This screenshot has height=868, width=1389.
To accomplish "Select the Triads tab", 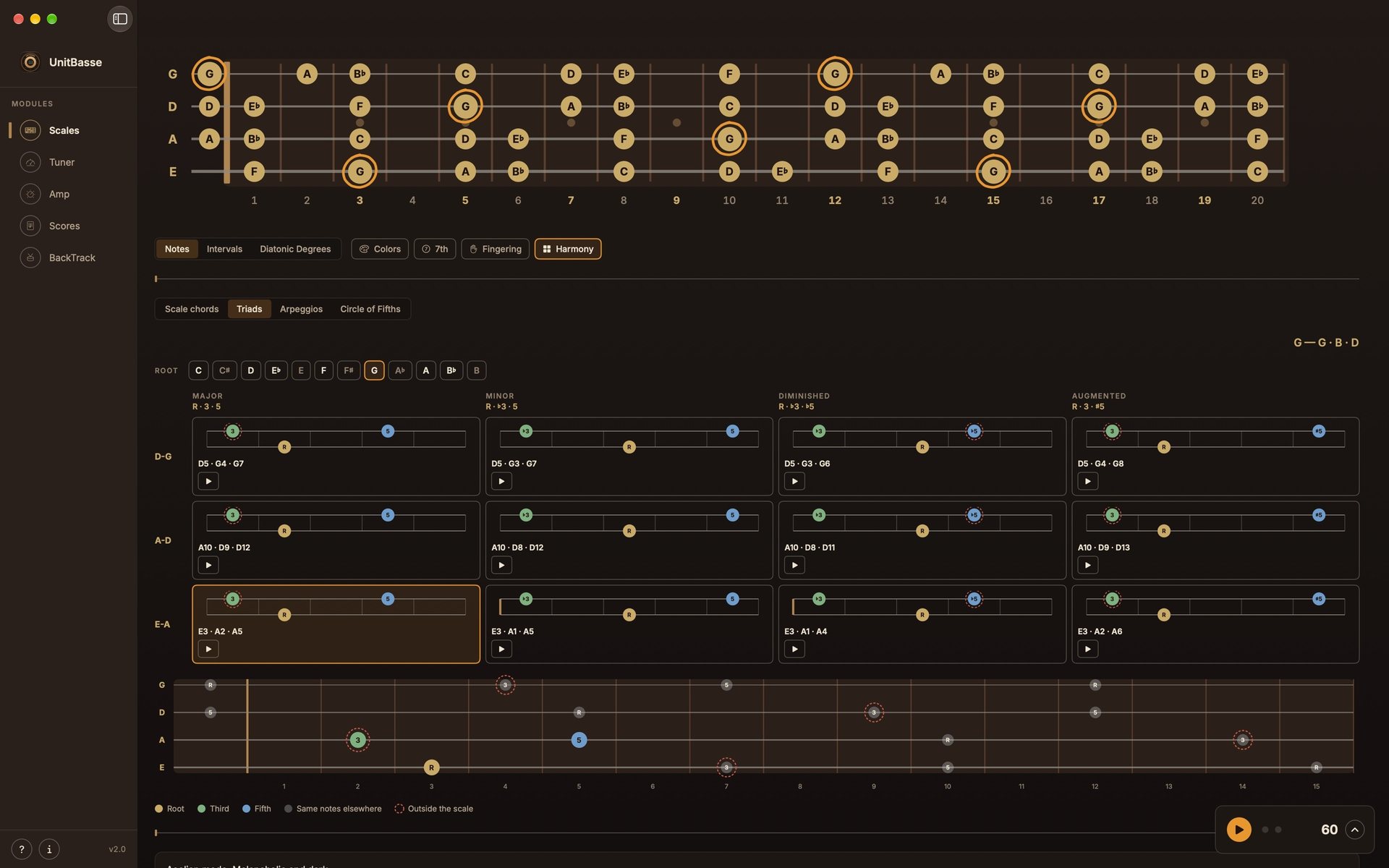I will click(x=249, y=309).
